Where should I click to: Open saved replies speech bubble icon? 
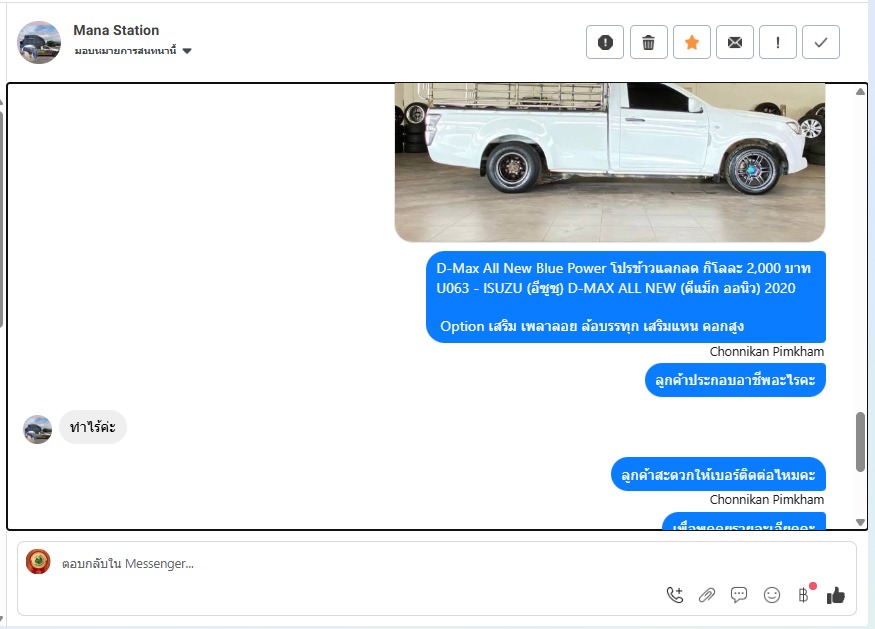click(x=739, y=595)
